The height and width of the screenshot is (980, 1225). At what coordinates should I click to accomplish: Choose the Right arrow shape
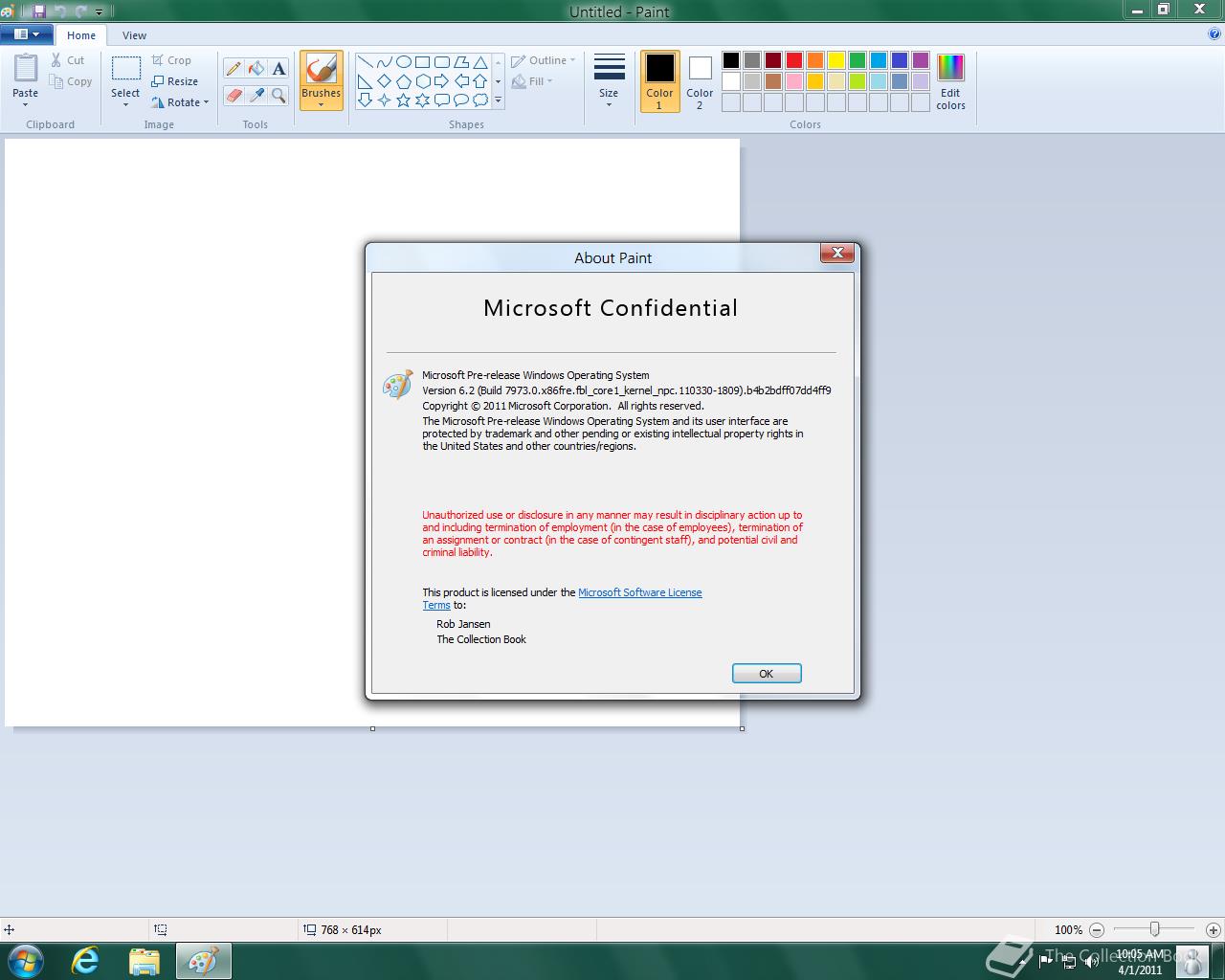(442, 81)
